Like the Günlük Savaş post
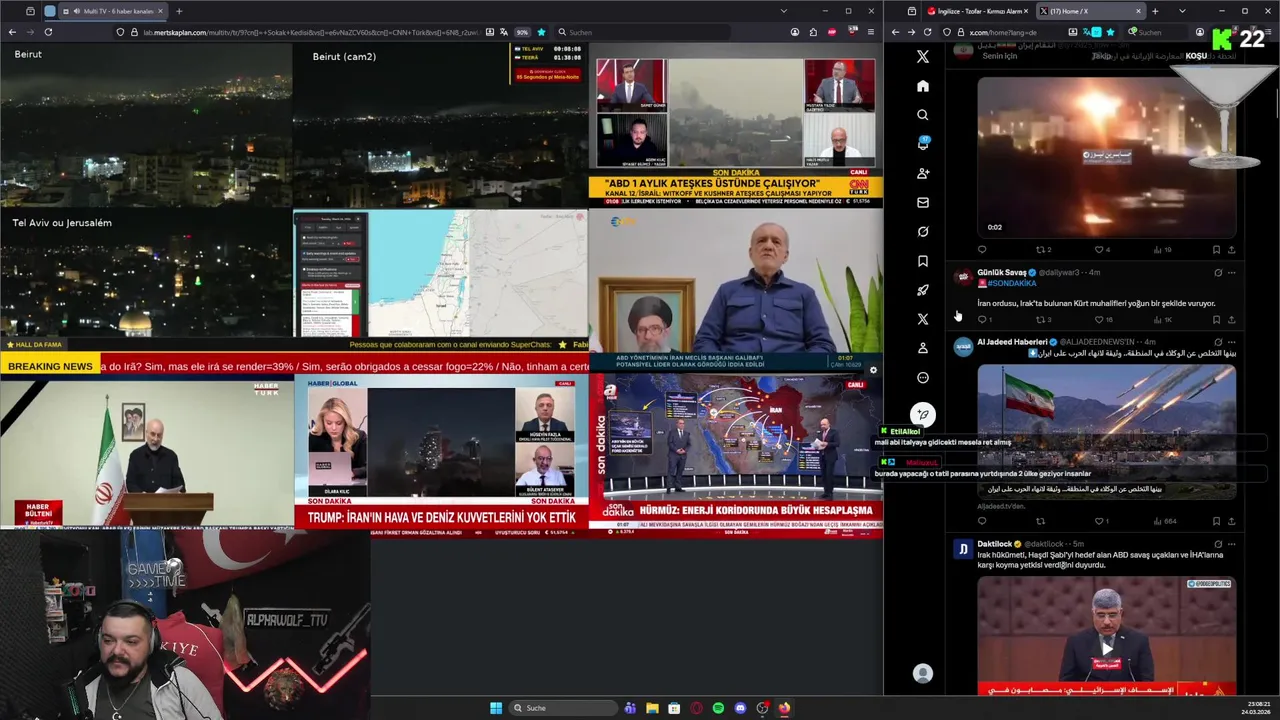The width and height of the screenshot is (1280, 720). [1099, 320]
